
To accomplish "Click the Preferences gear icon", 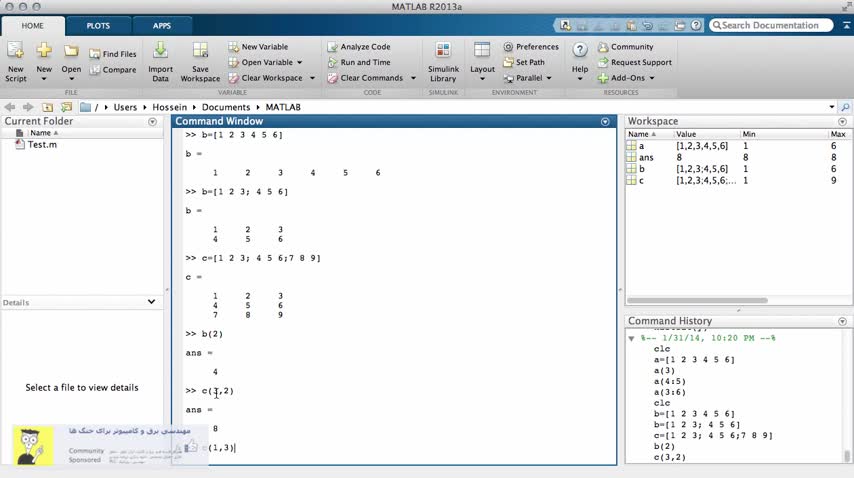I will pyautogui.click(x=508, y=47).
